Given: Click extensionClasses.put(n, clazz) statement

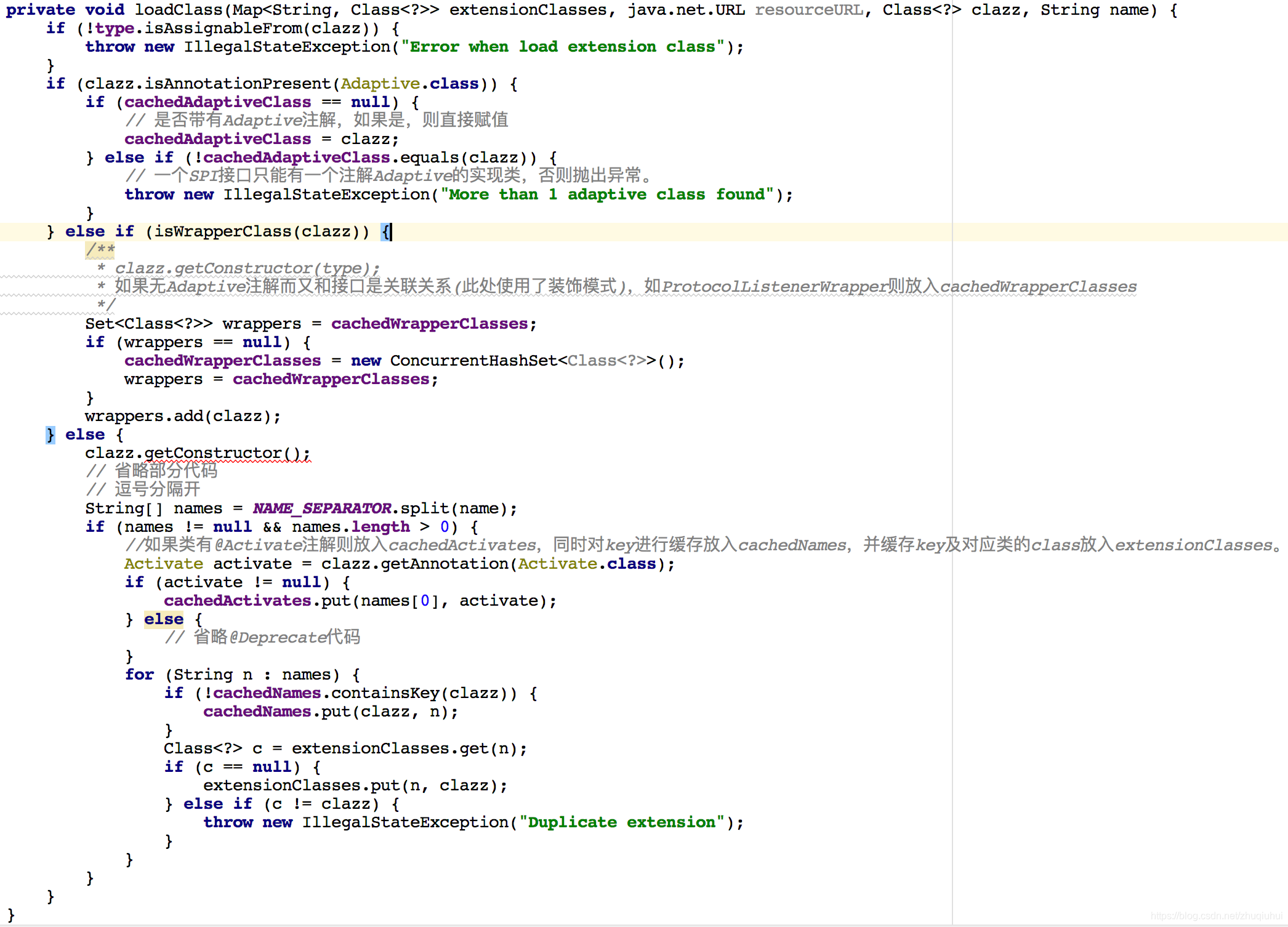Looking at the screenshot, I should pos(355,785).
